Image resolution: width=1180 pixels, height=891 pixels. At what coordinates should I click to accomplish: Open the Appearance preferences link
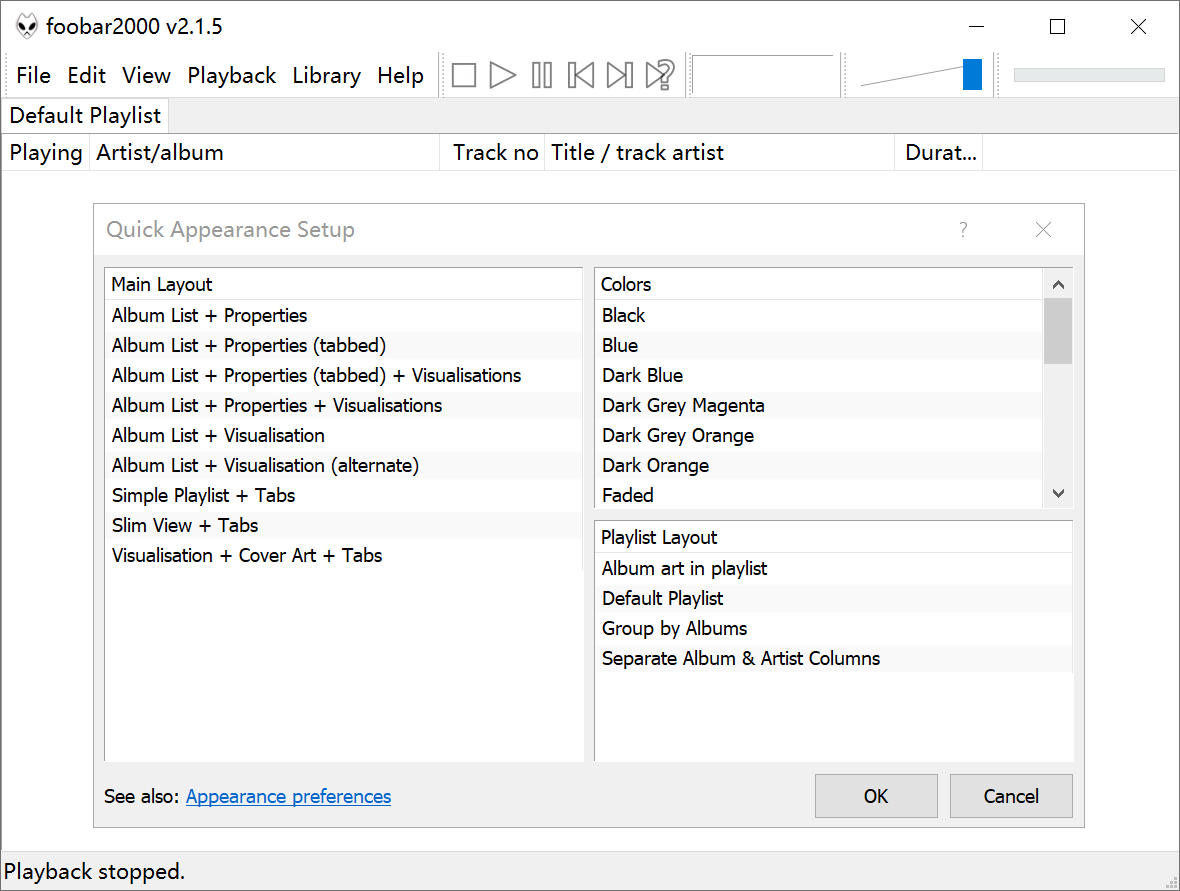coord(288,797)
